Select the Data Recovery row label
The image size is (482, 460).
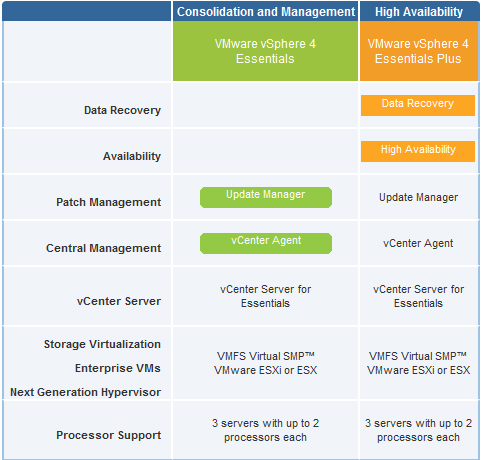coord(122,110)
